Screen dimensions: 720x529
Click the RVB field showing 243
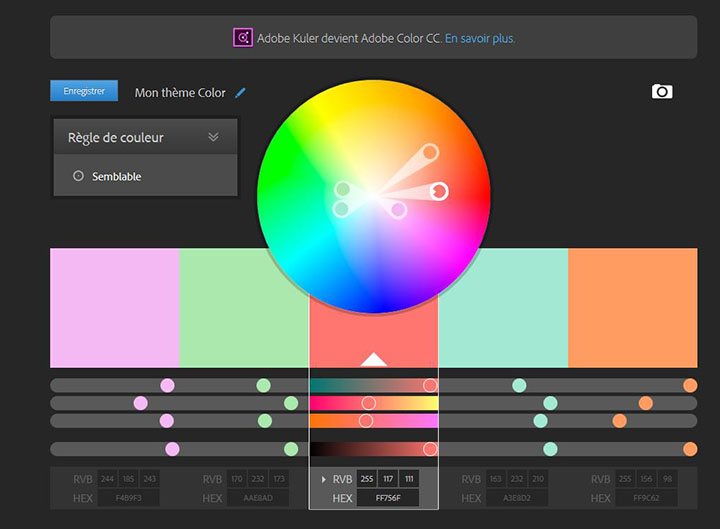[x=150, y=479]
